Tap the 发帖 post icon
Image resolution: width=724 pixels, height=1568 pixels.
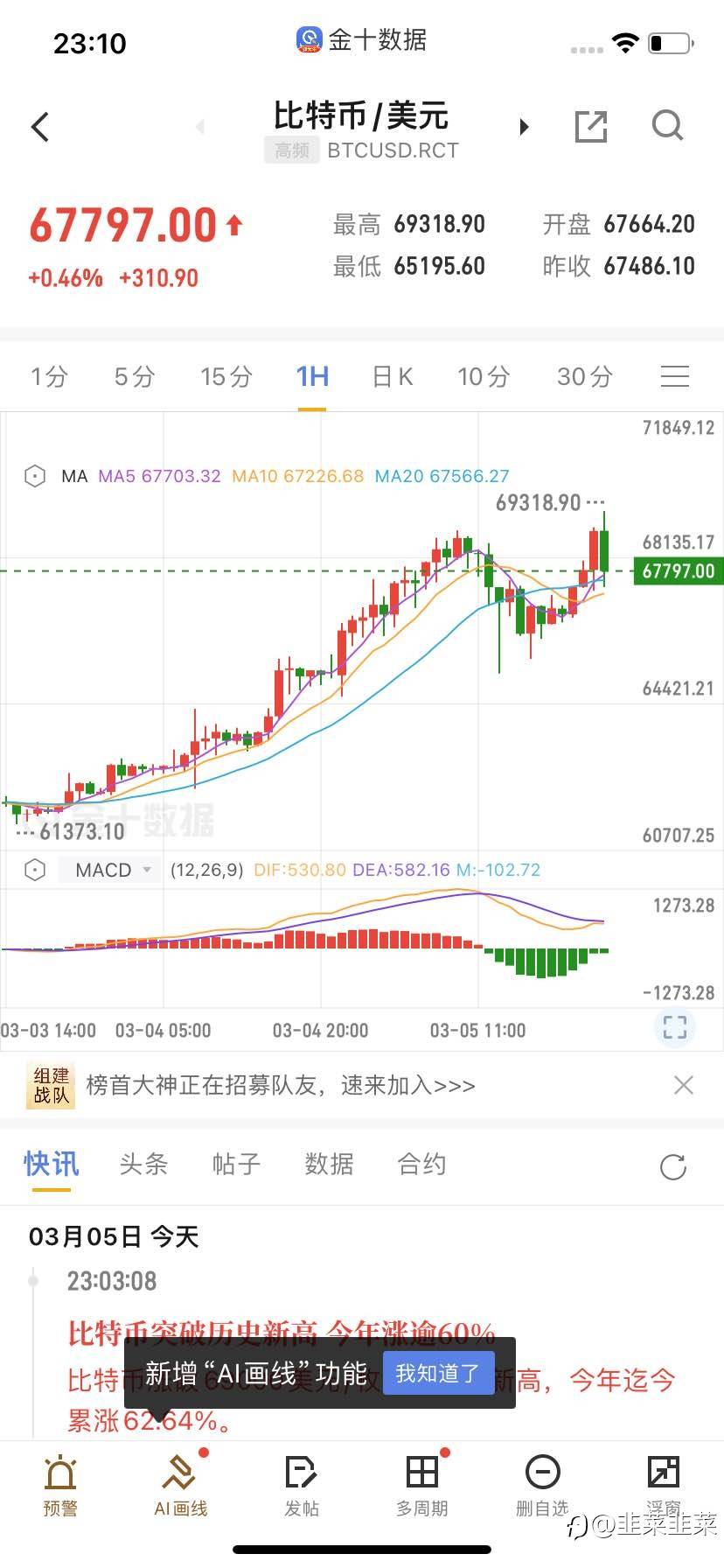(x=302, y=1484)
